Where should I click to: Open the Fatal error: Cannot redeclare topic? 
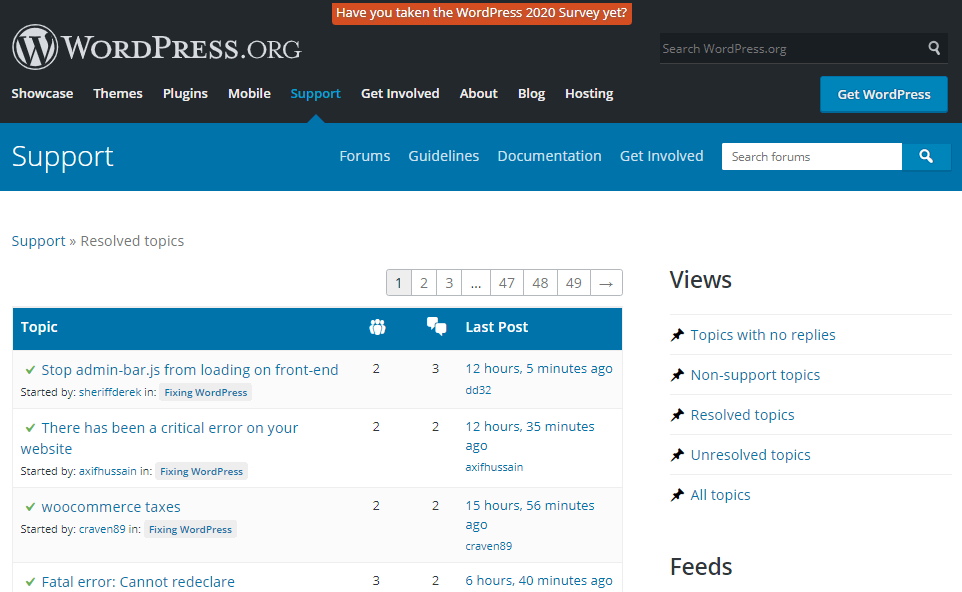click(138, 582)
